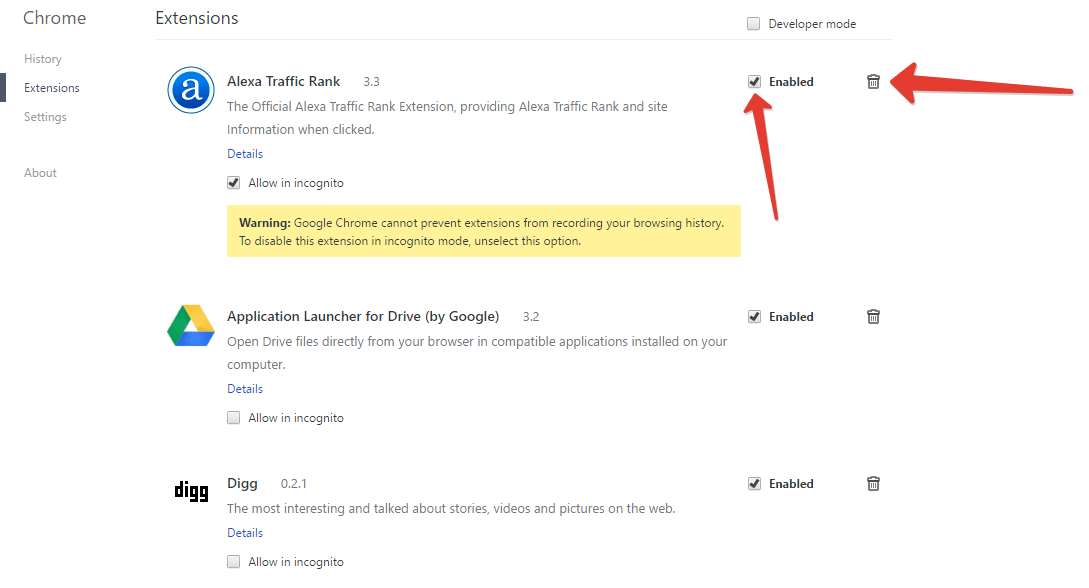Click the yellow incognito warning message
The image size is (1089, 588).
pyautogui.click(x=483, y=231)
